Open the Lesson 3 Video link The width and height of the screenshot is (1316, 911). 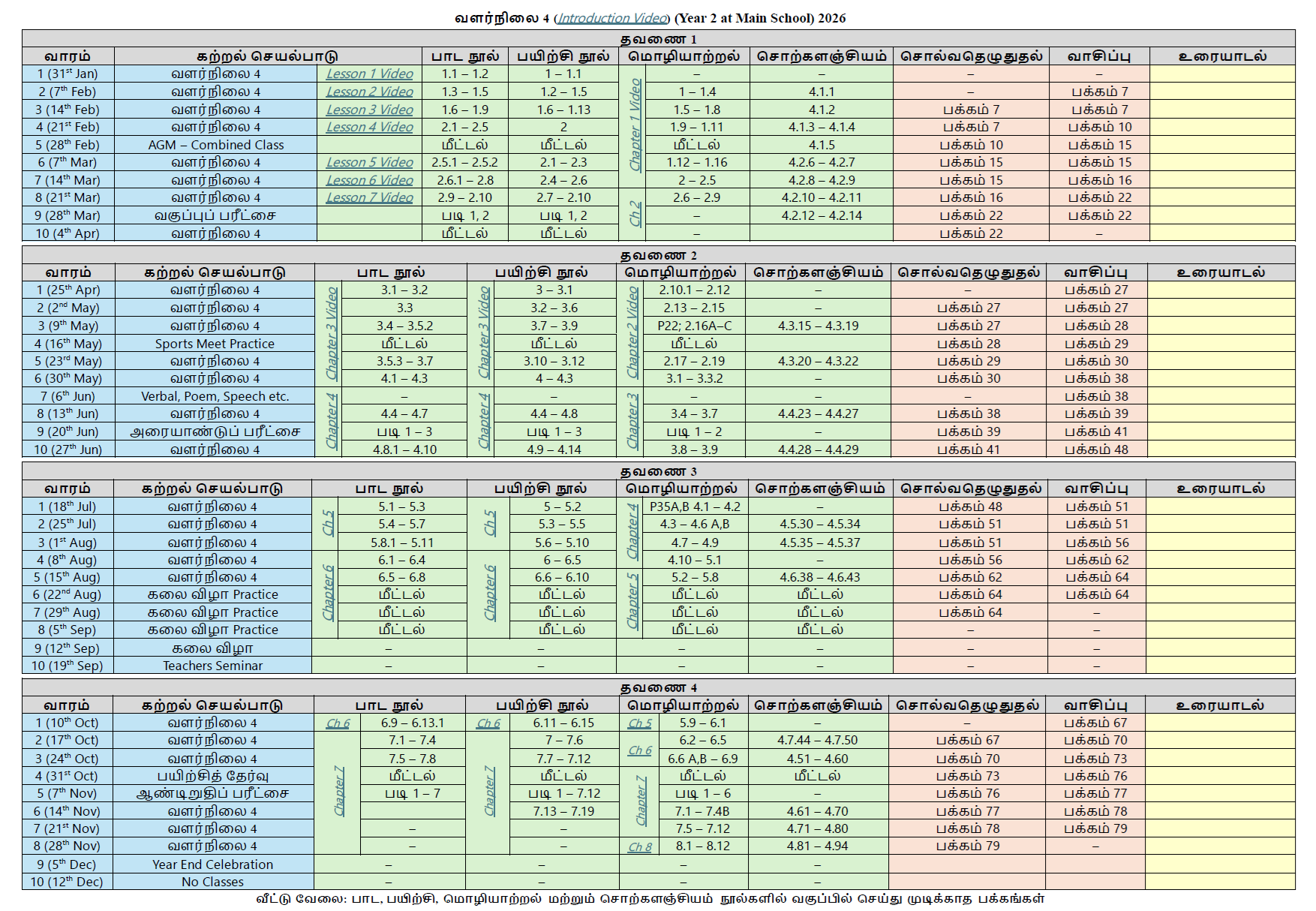[x=369, y=110]
